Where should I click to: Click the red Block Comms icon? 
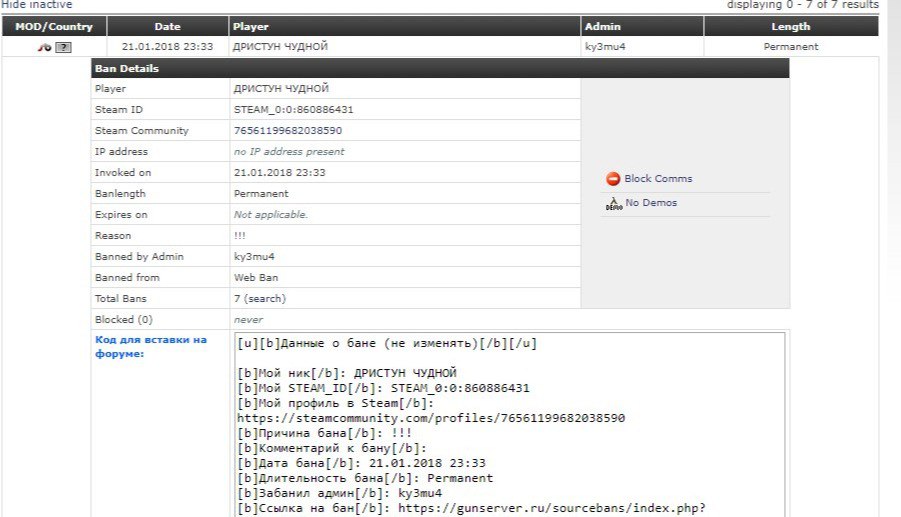pyautogui.click(x=613, y=179)
